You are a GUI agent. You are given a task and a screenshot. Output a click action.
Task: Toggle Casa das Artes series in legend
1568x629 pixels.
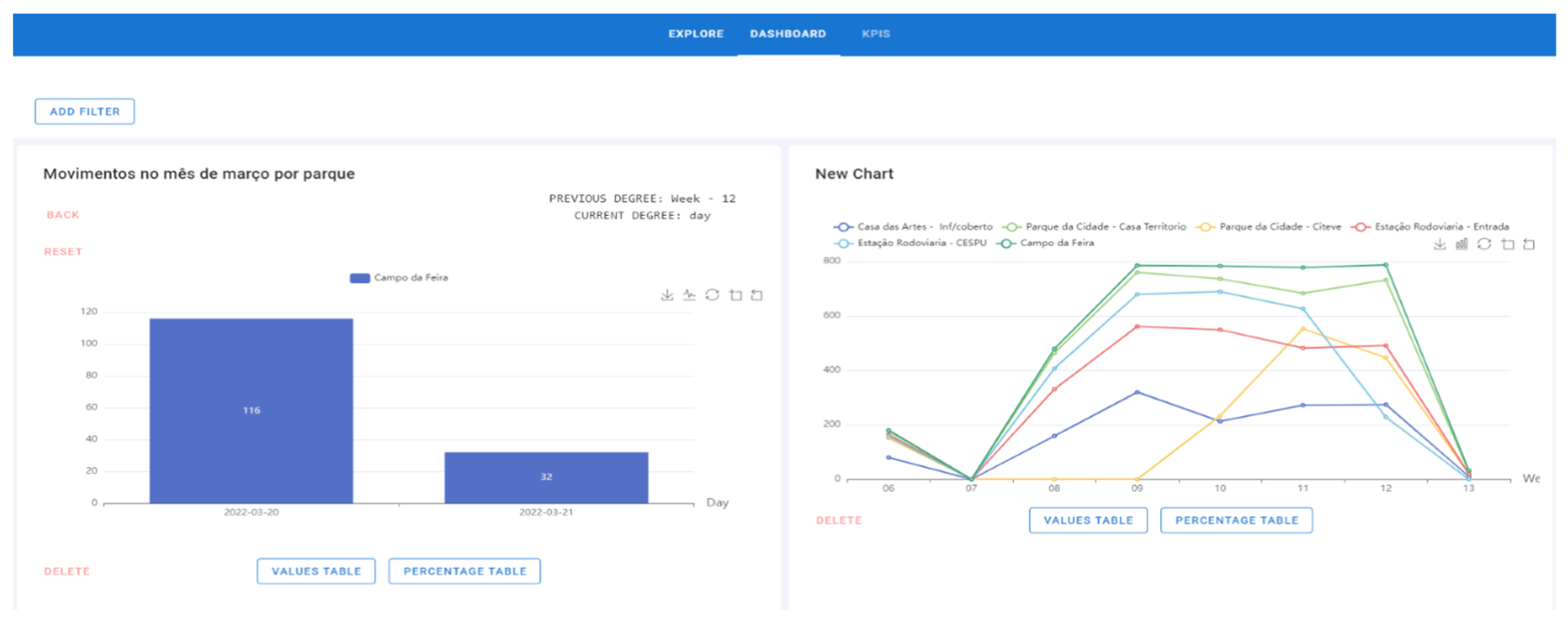point(913,227)
